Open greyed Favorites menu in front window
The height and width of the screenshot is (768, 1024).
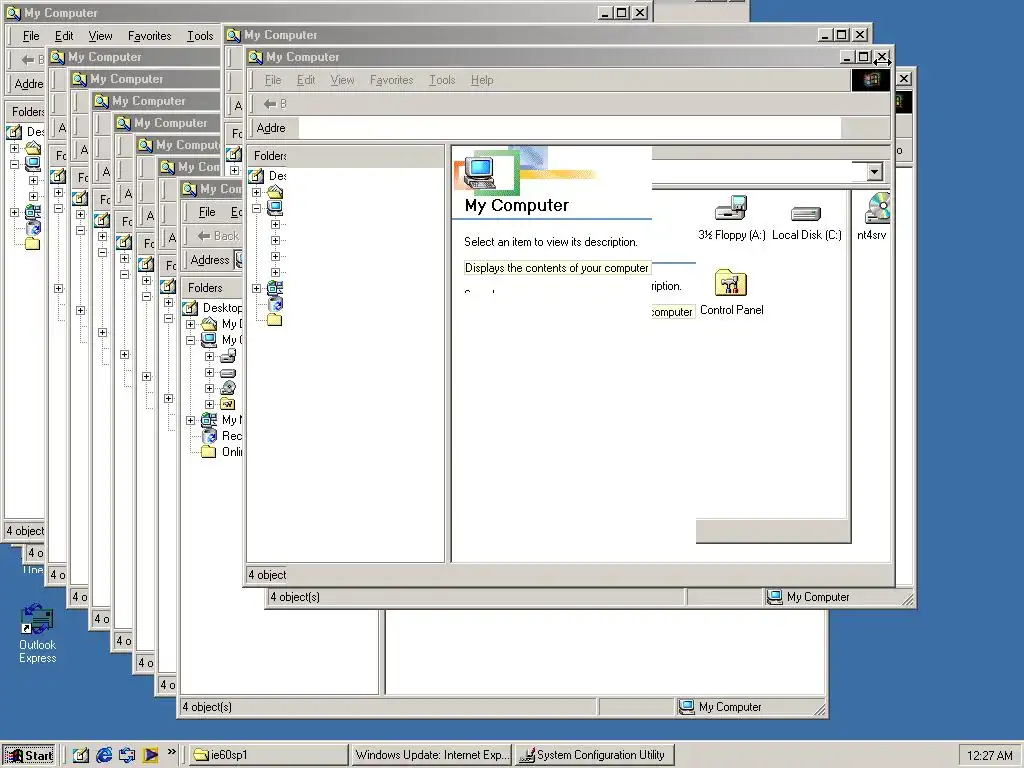coord(391,80)
